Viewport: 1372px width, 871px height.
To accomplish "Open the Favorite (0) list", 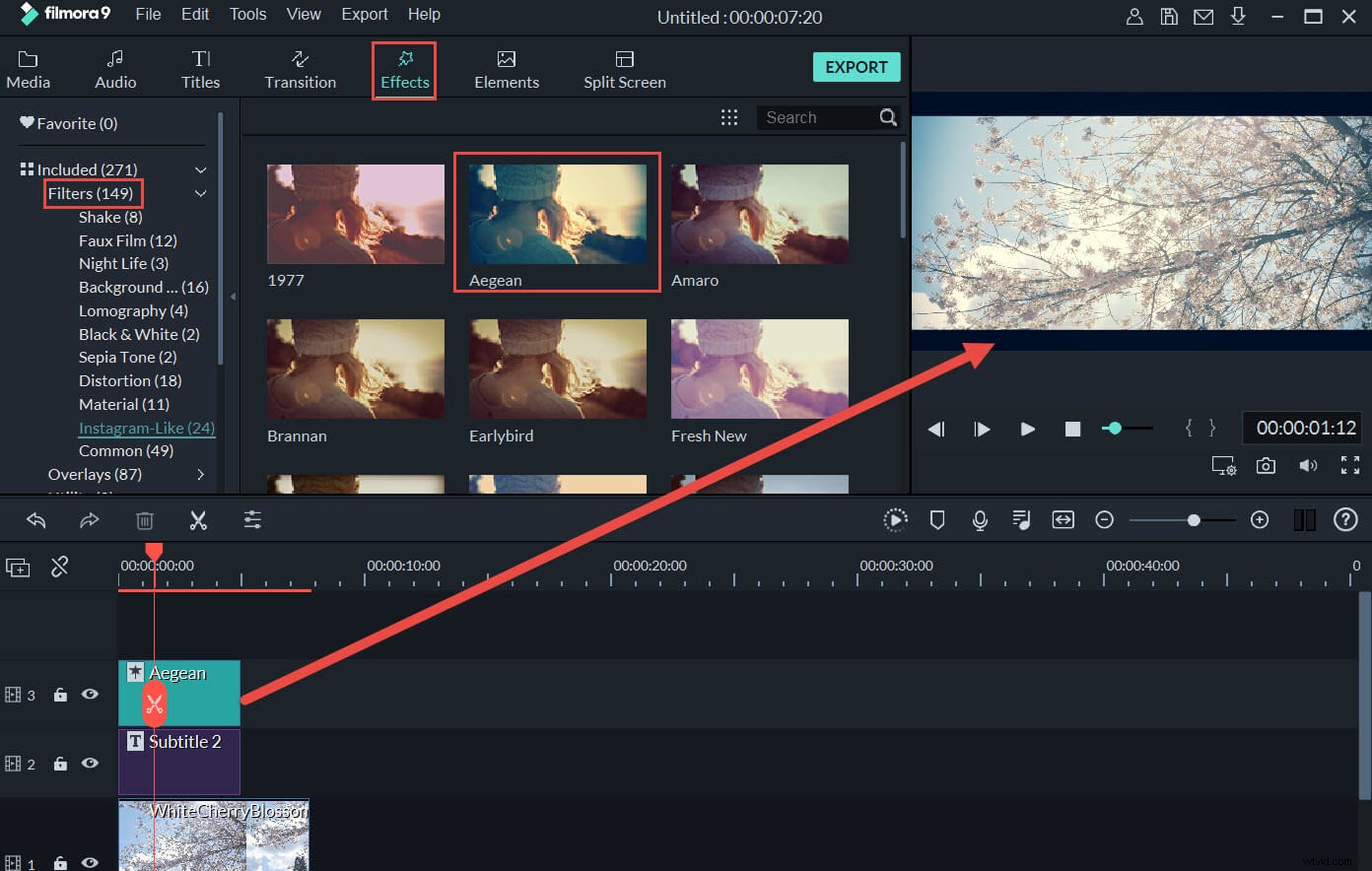I will [x=68, y=123].
